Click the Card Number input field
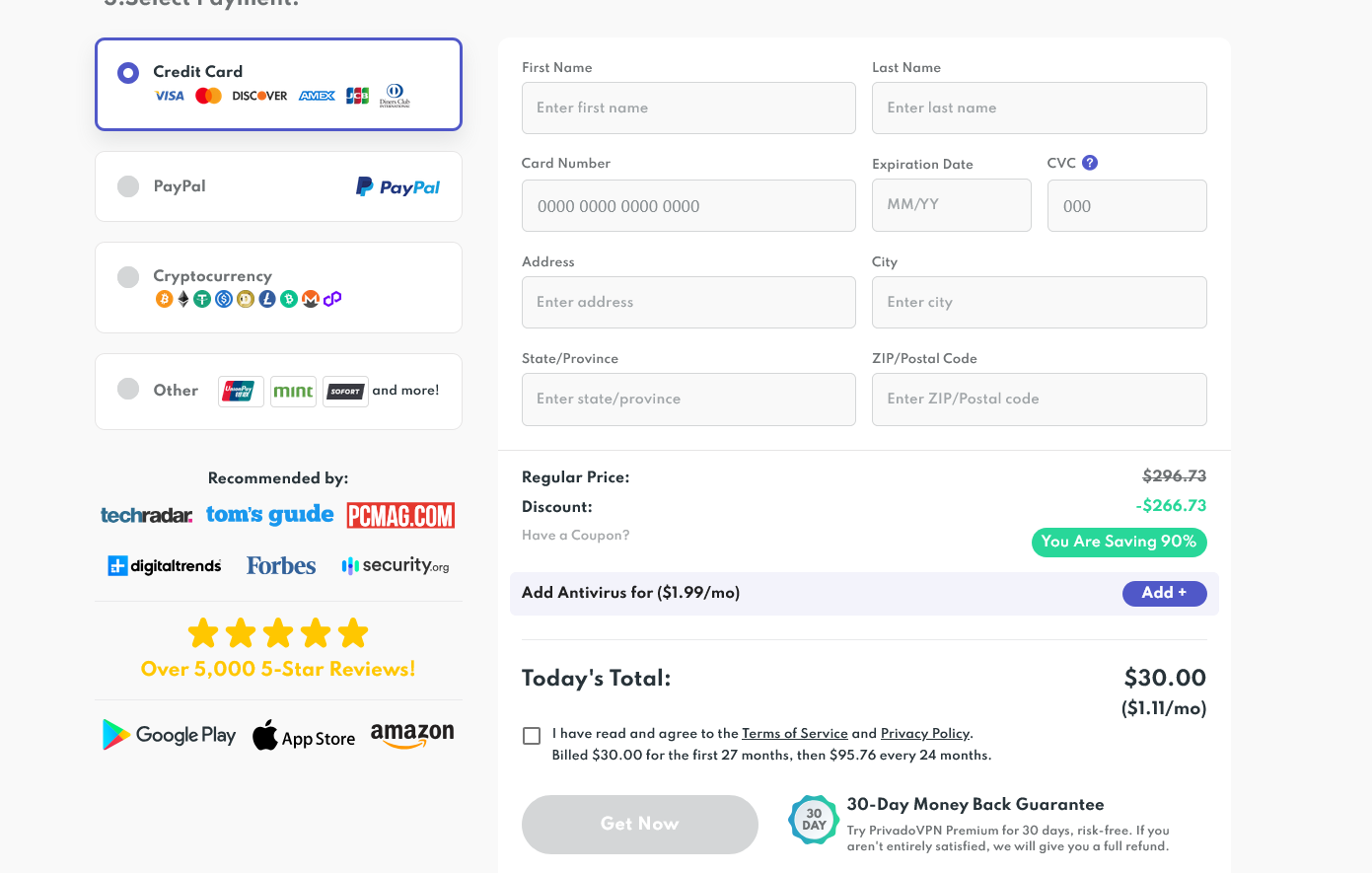Image resolution: width=1372 pixels, height=873 pixels. point(688,206)
